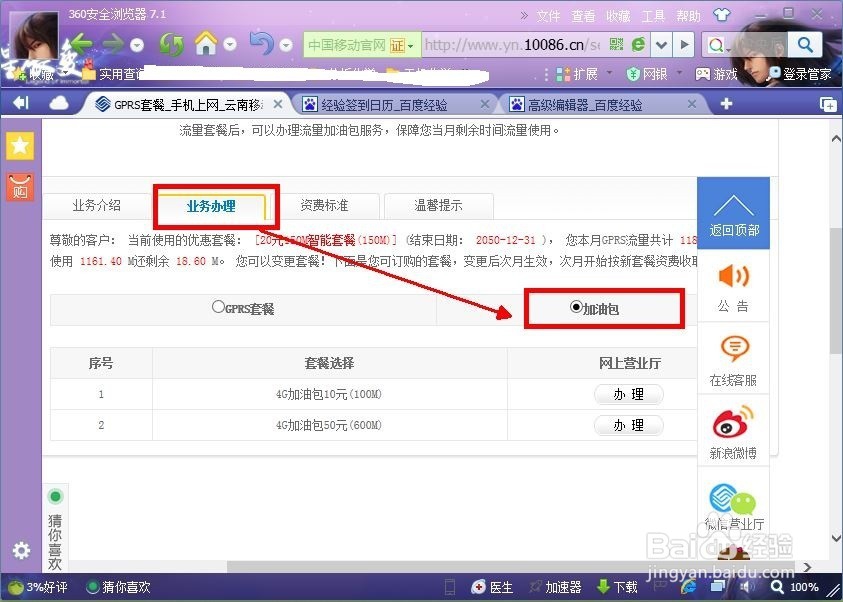Switch to 高级编辑器_百度经验 browser tab
Viewport: 843px width, 602px height.
(x=603, y=104)
